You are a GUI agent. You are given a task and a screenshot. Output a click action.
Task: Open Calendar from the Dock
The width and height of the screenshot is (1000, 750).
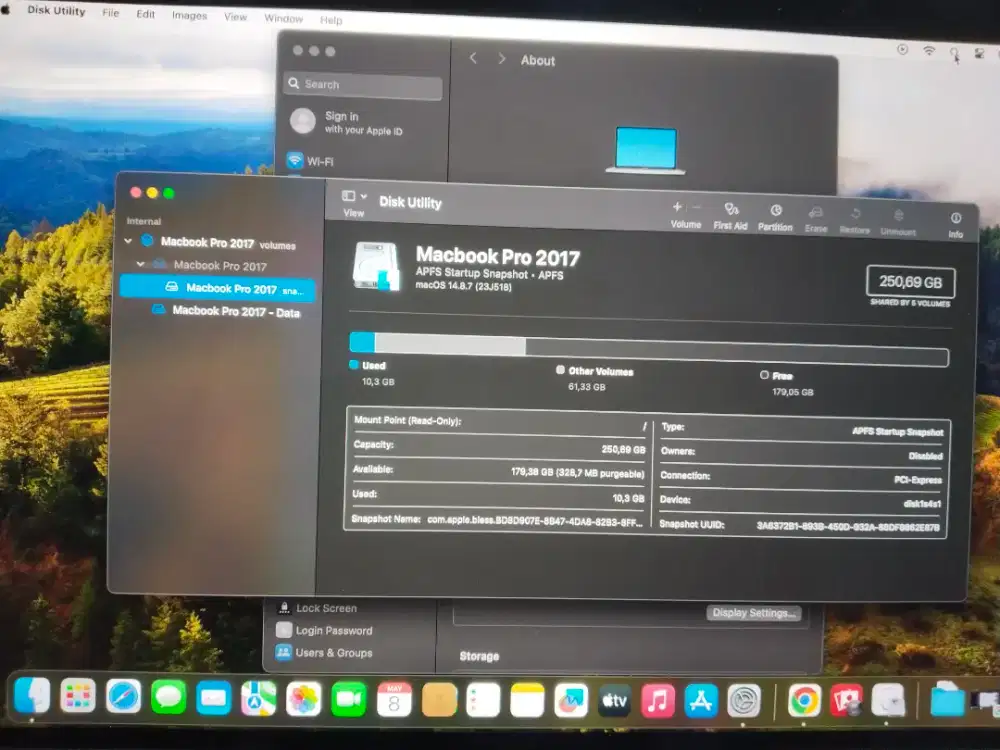[394, 700]
